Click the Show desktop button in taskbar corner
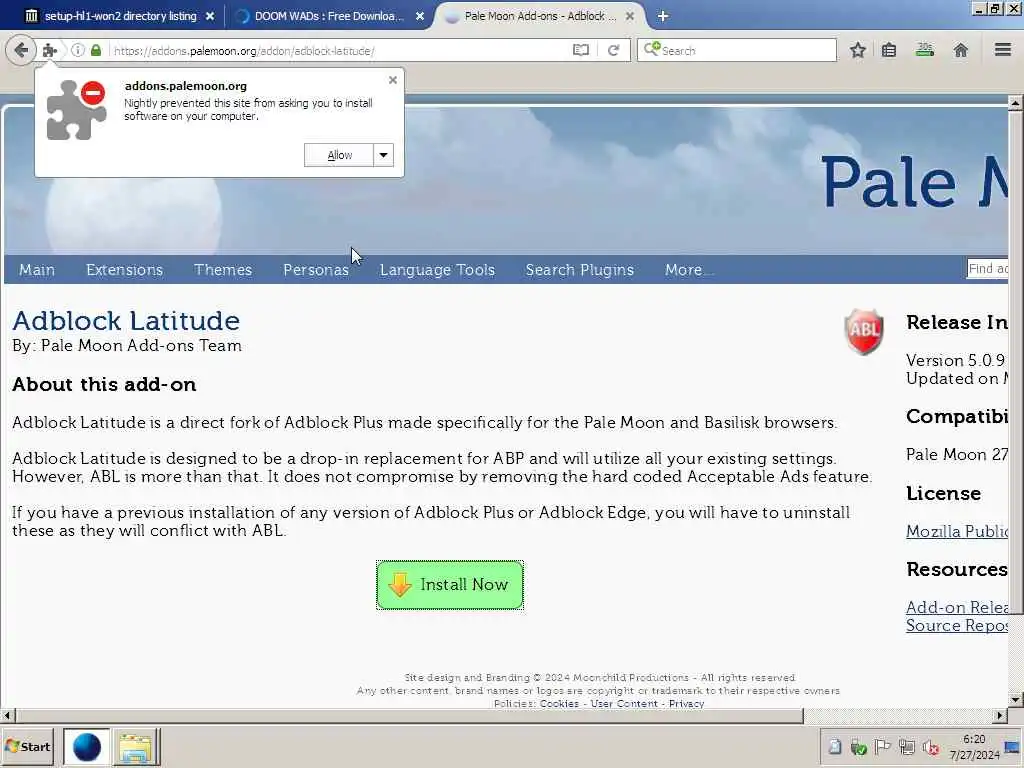The height and width of the screenshot is (768, 1024). point(1014,746)
